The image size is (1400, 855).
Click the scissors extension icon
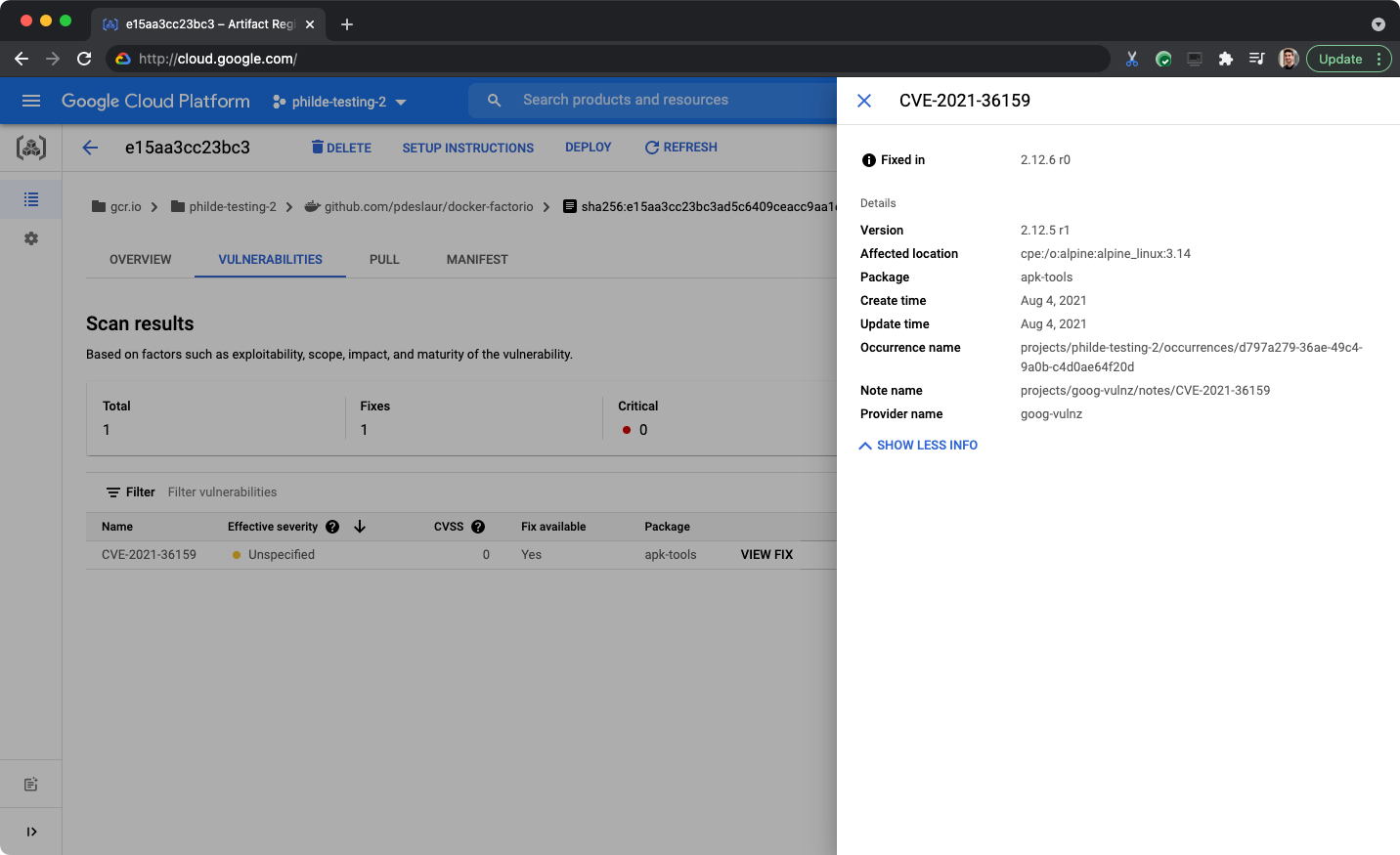1132,59
